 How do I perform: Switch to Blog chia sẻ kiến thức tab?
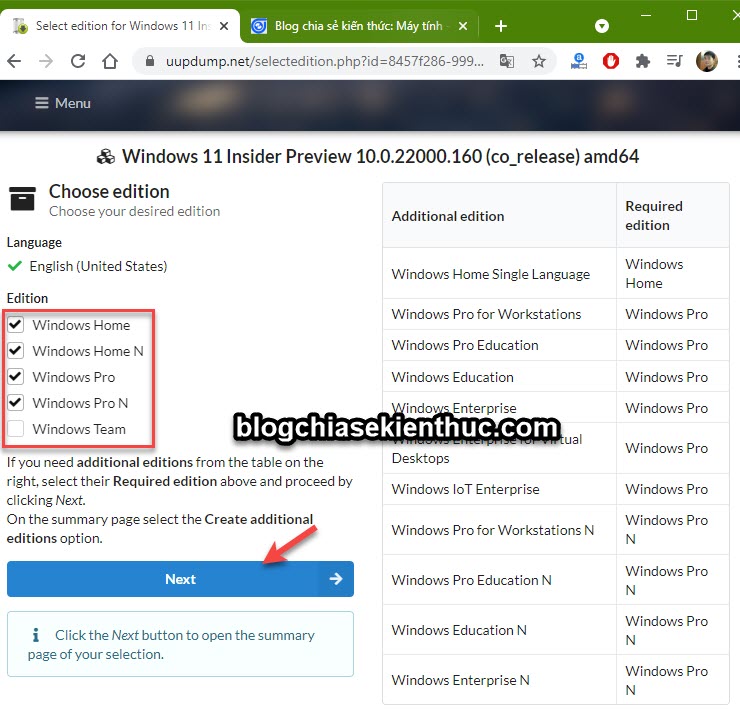click(x=359, y=25)
